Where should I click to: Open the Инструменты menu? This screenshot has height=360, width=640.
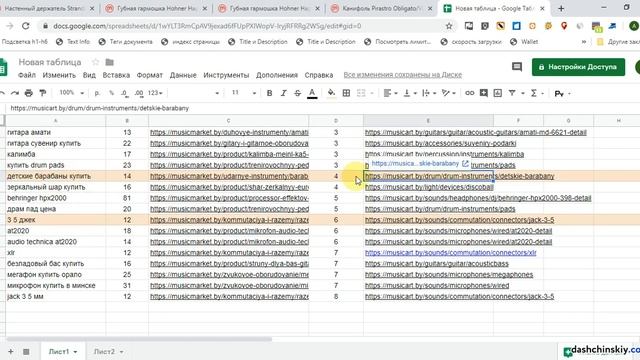pos(226,75)
